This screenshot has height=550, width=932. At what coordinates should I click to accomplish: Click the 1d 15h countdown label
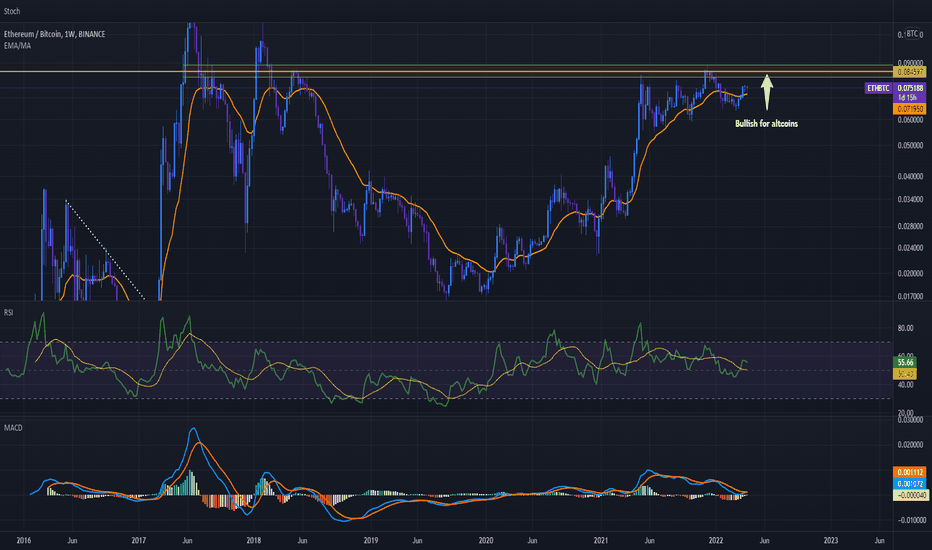pos(908,97)
